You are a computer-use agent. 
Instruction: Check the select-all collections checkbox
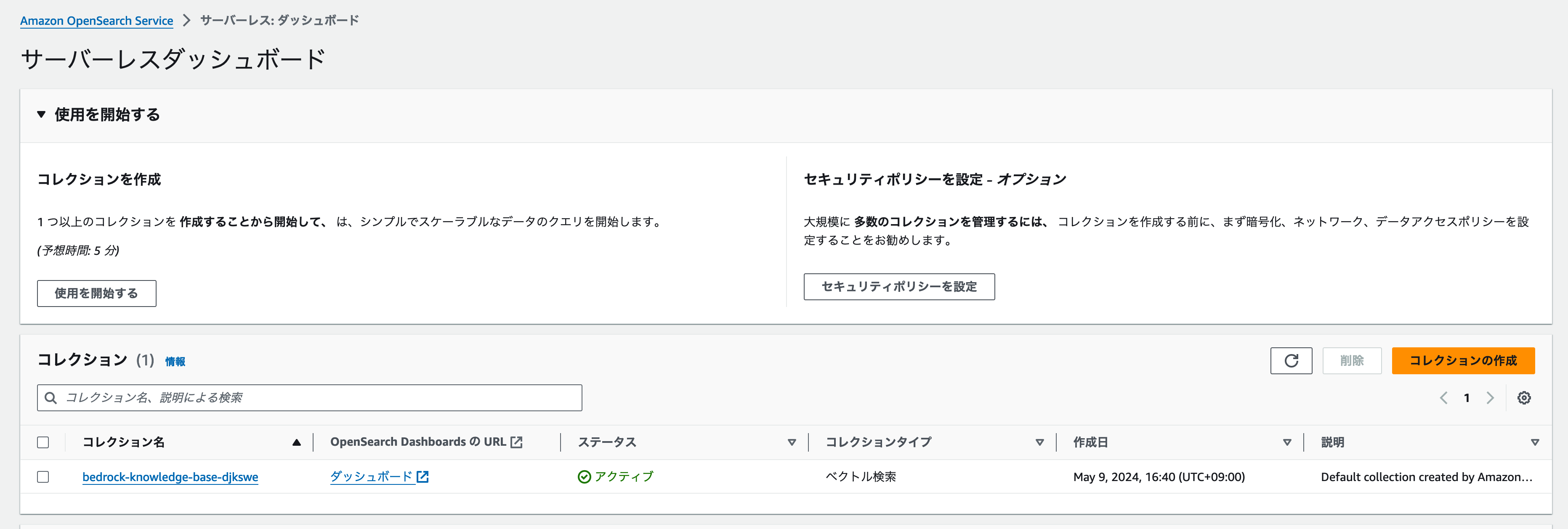coord(43,442)
